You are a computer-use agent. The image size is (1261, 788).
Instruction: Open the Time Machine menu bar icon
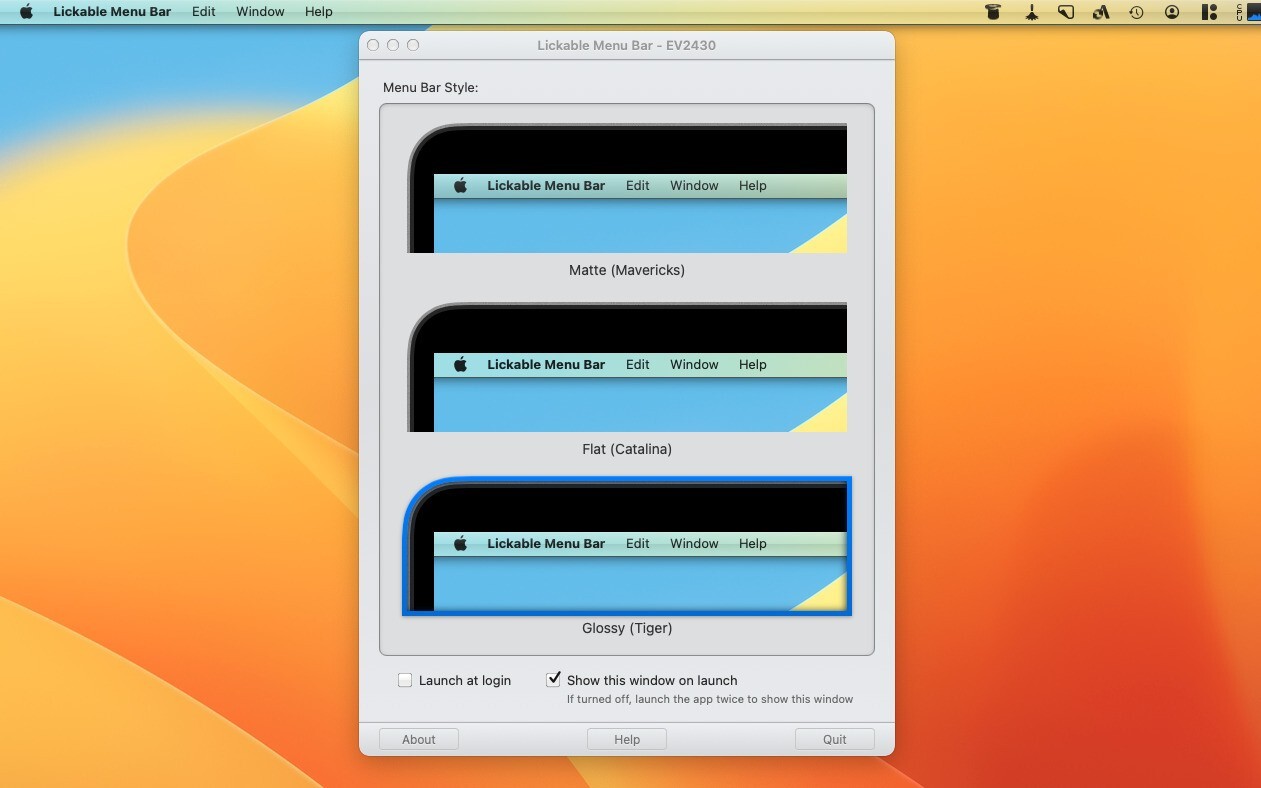[1136, 12]
